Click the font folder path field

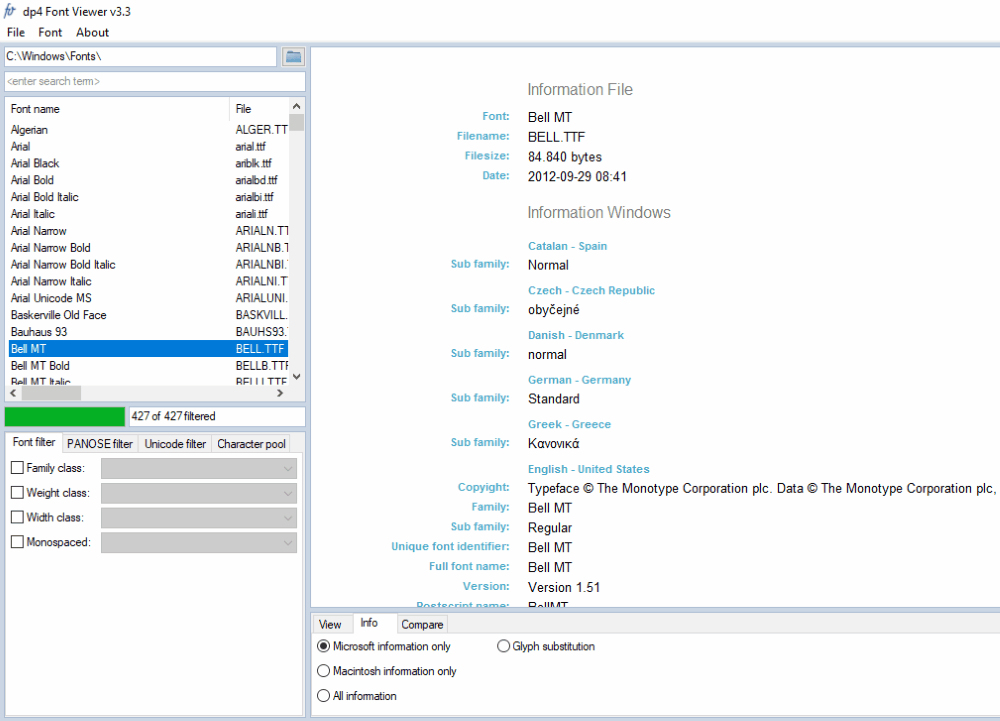click(x=141, y=56)
